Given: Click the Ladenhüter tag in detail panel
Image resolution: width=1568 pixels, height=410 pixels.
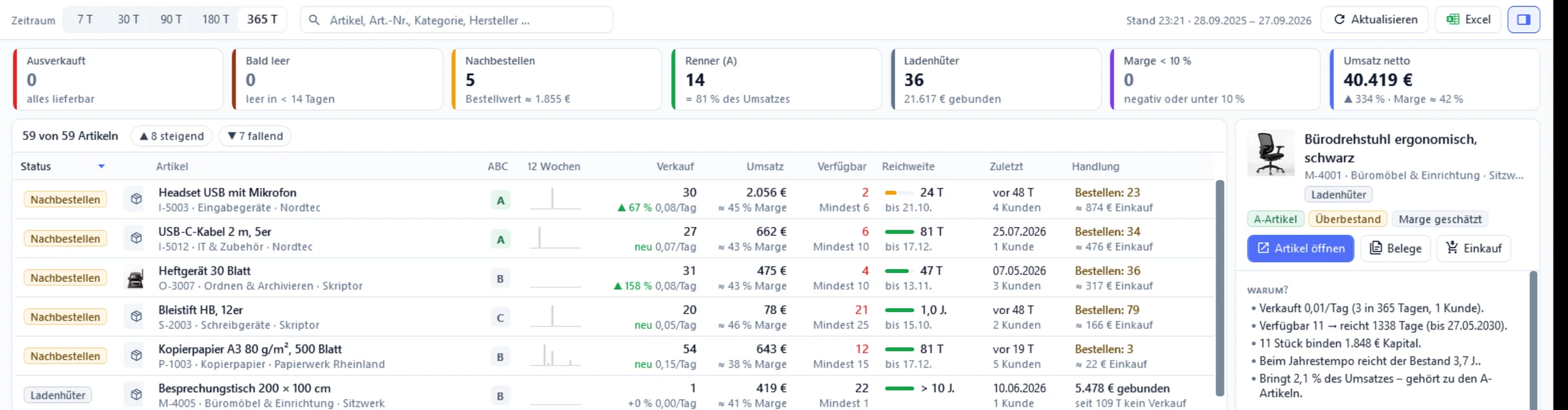Looking at the screenshot, I should (x=1339, y=195).
